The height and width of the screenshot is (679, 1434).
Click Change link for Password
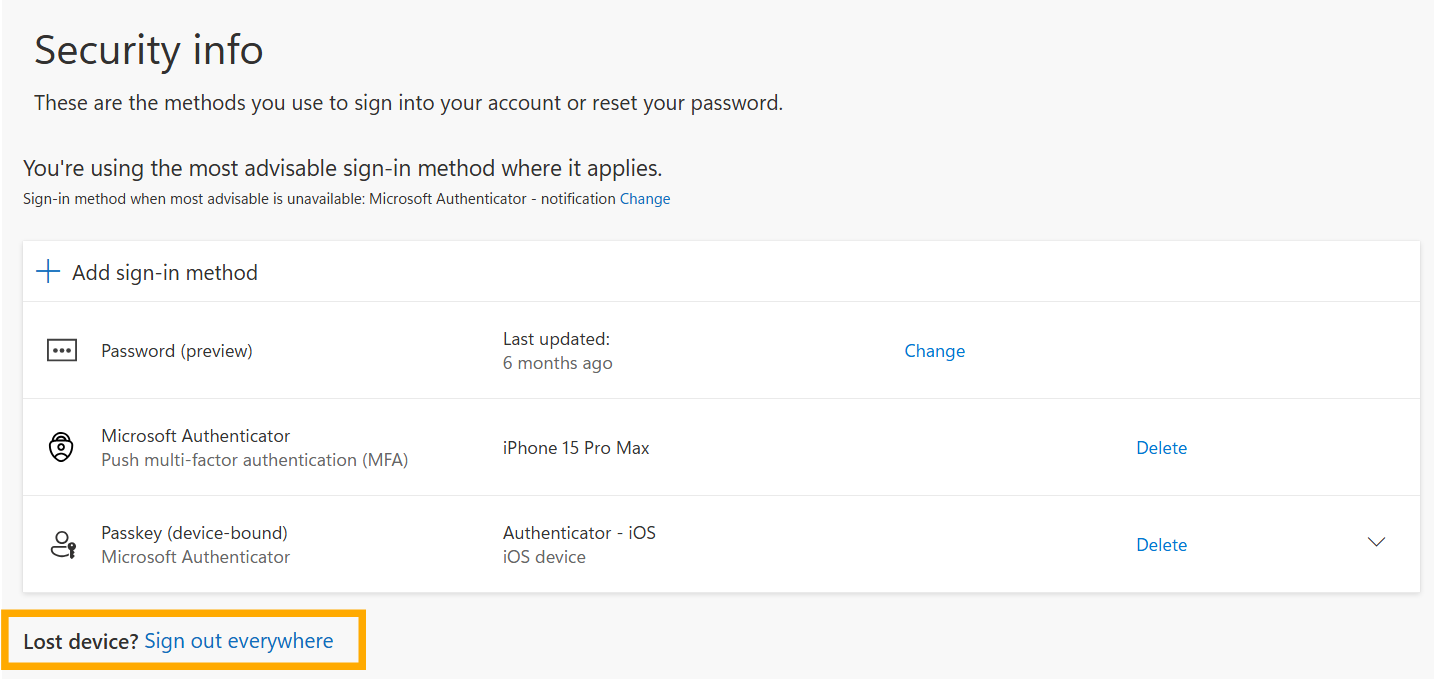934,351
